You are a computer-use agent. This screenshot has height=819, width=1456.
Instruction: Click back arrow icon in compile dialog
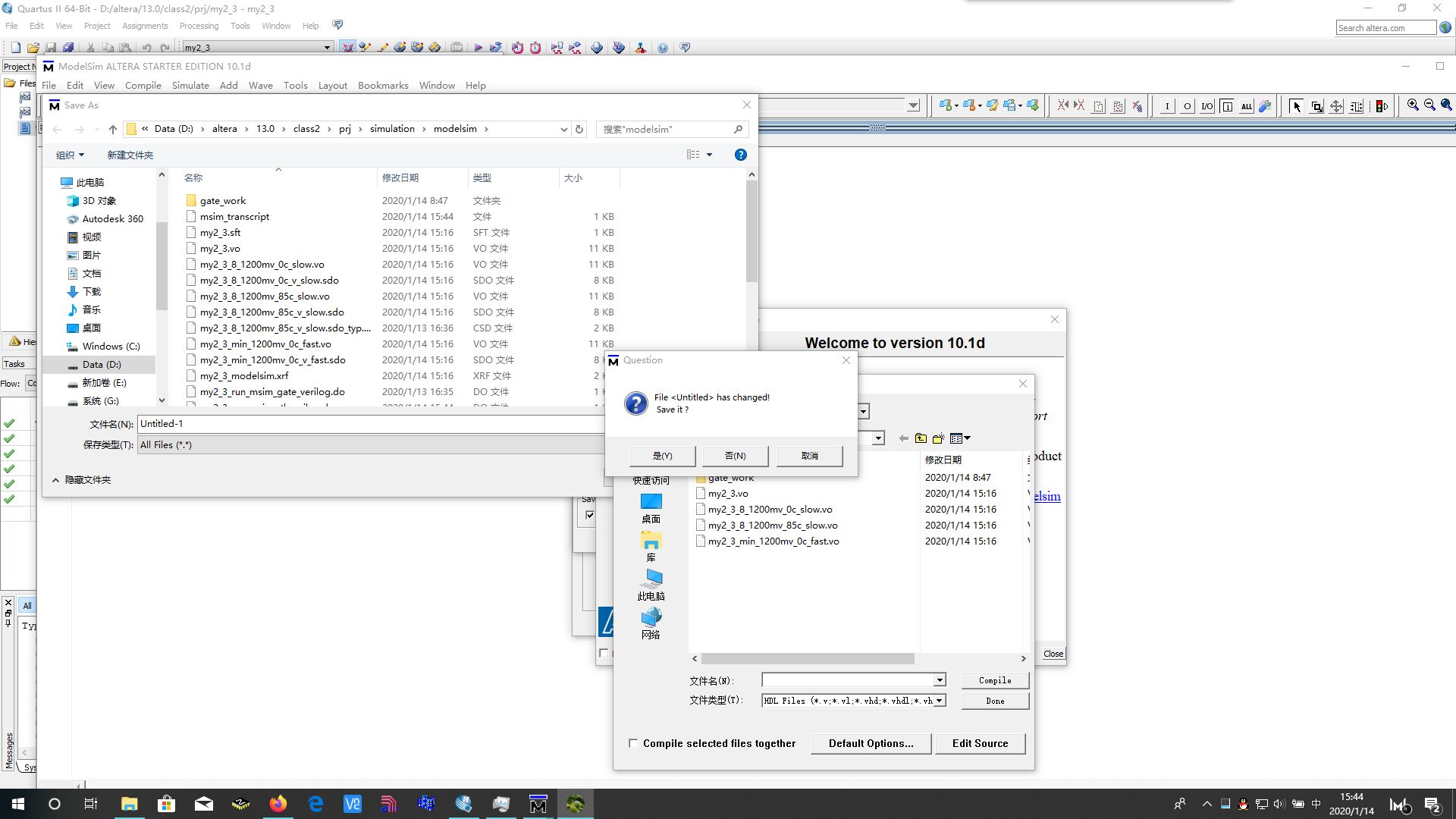pos(903,438)
